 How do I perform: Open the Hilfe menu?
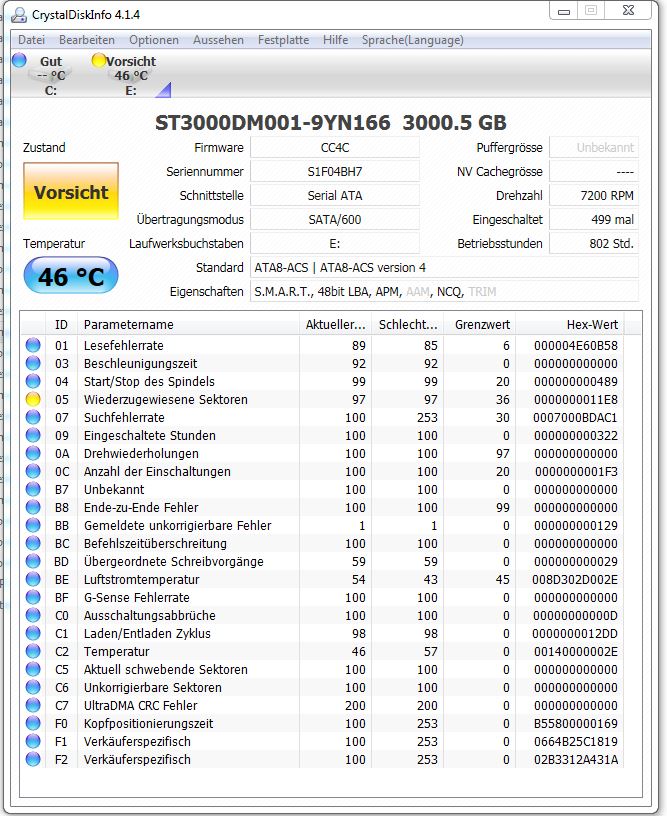tap(336, 40)
